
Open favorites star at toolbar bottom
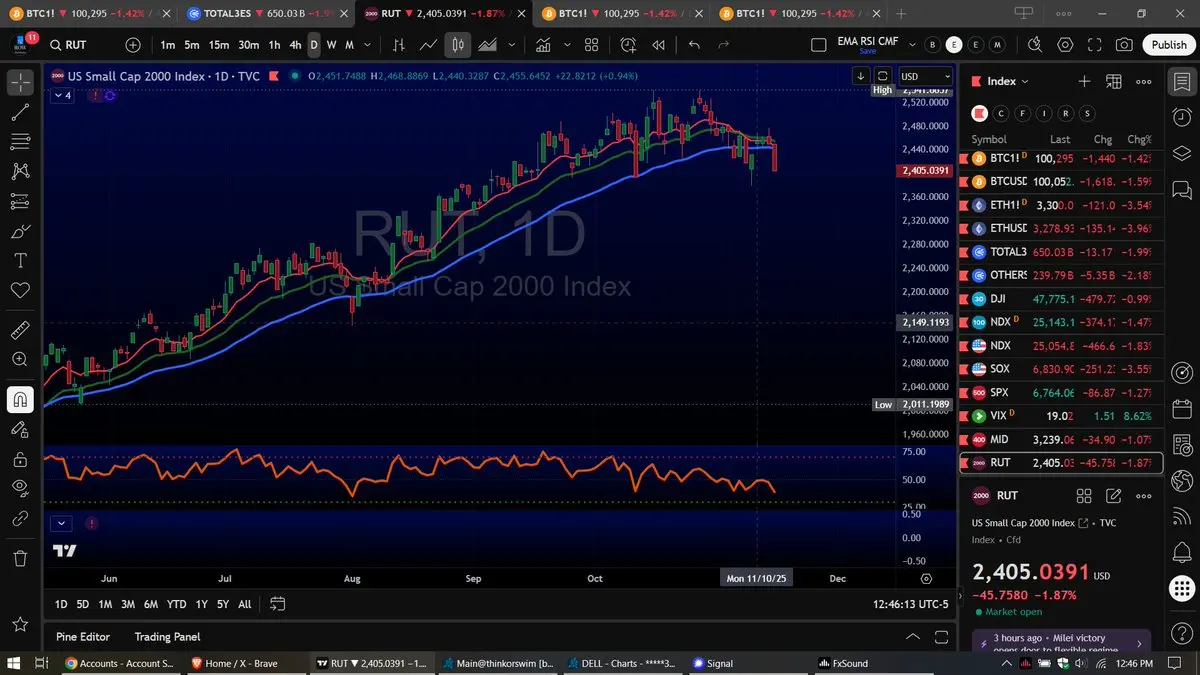point(20,624)
